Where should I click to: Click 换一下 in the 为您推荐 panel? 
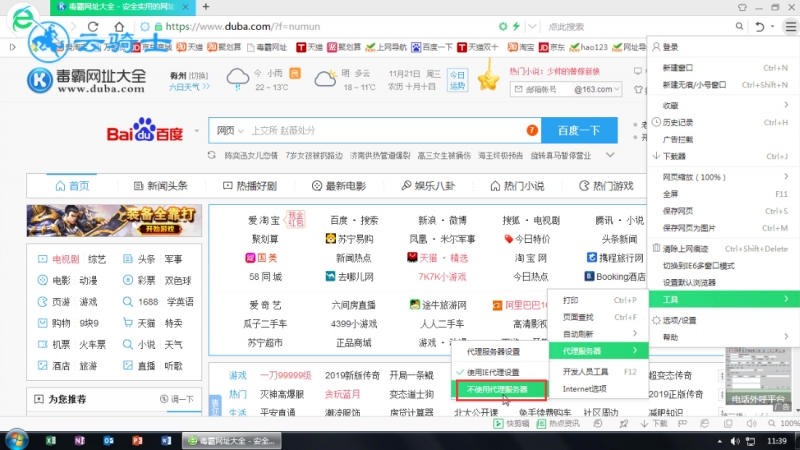tap(177, 399)
